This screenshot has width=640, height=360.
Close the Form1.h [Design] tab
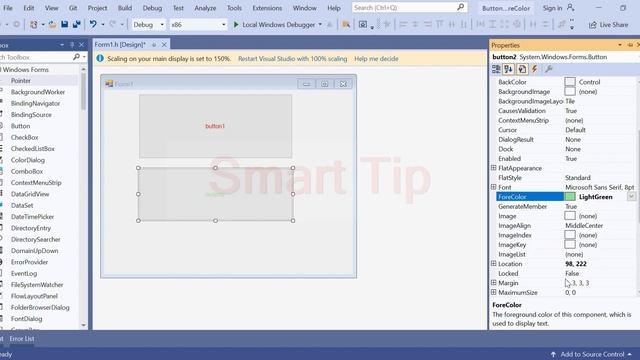coord(164,44)
